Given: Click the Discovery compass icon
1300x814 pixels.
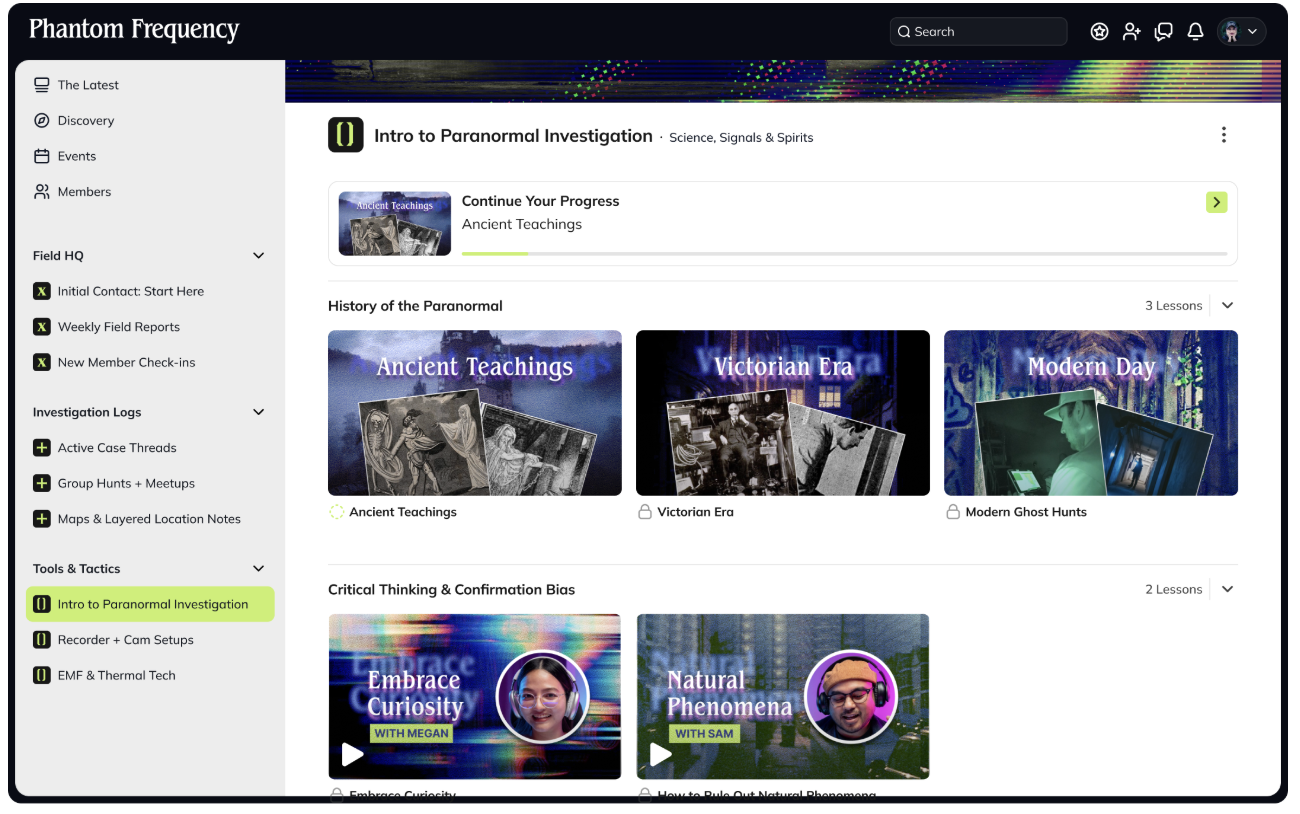Looking at the screenshot, I should pos(41,121).
